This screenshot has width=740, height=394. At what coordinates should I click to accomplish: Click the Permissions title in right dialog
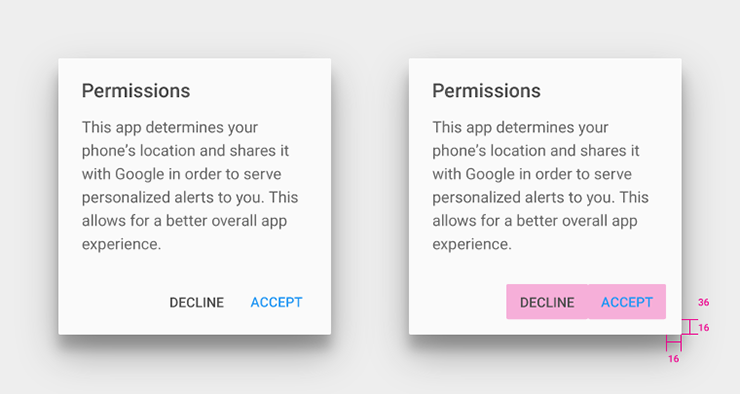(x=487, y=91)
